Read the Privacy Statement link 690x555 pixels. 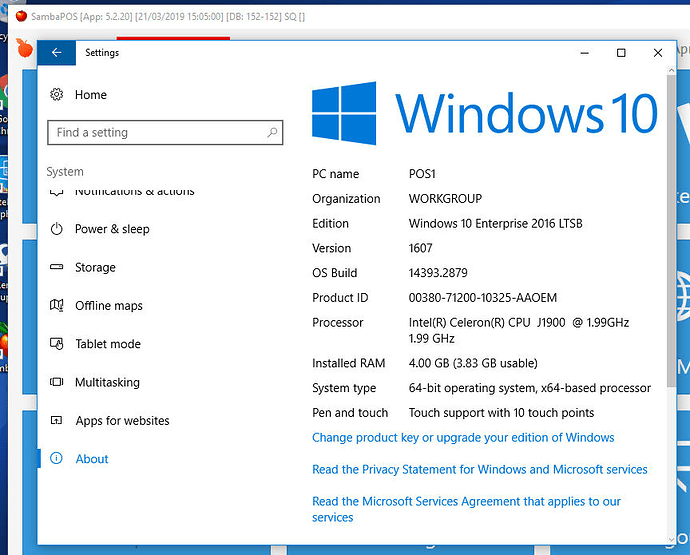479,470
